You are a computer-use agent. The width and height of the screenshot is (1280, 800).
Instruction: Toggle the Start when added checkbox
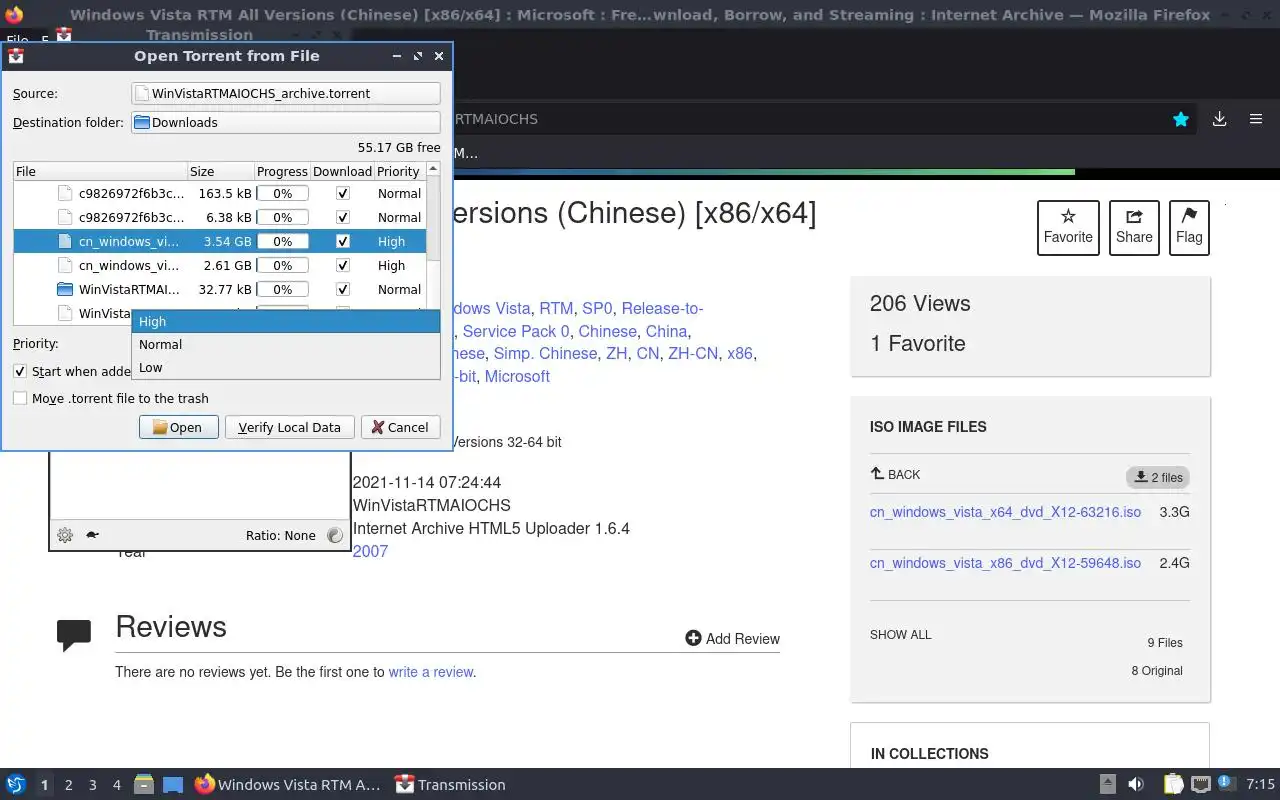[x=20, y=371]
